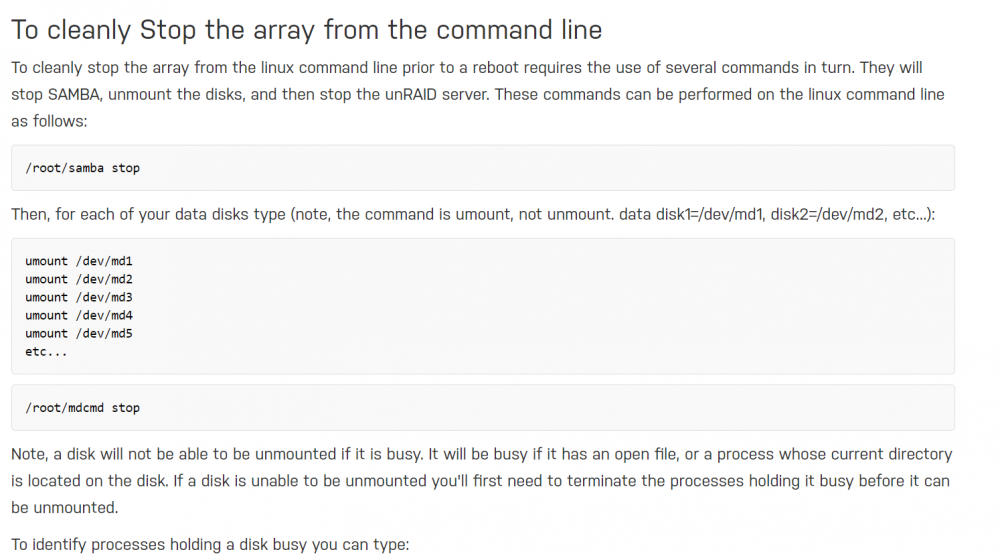Click the heading about stopping the array
Screen dimensions: 1000x558
pos(306,30)
